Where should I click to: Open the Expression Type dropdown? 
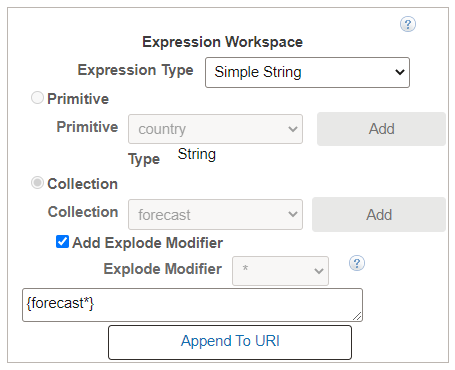307,72
